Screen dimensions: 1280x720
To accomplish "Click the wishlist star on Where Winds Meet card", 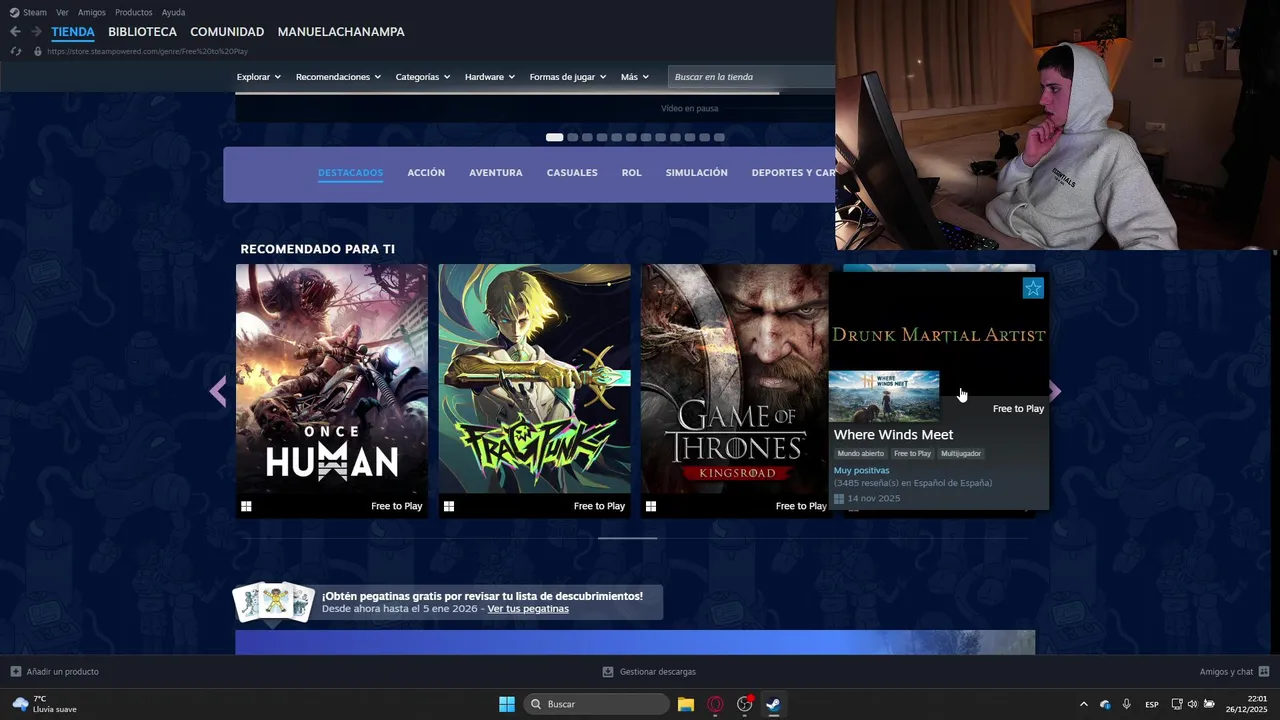I will click(x=1033, y=288).
